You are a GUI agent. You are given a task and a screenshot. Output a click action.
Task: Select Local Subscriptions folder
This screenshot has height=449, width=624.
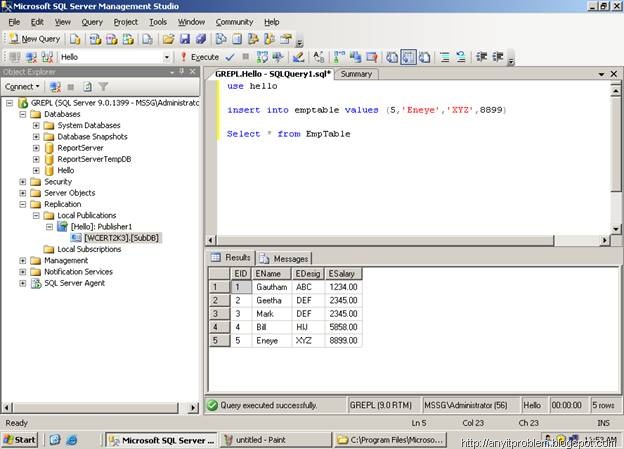coord(89,249)
